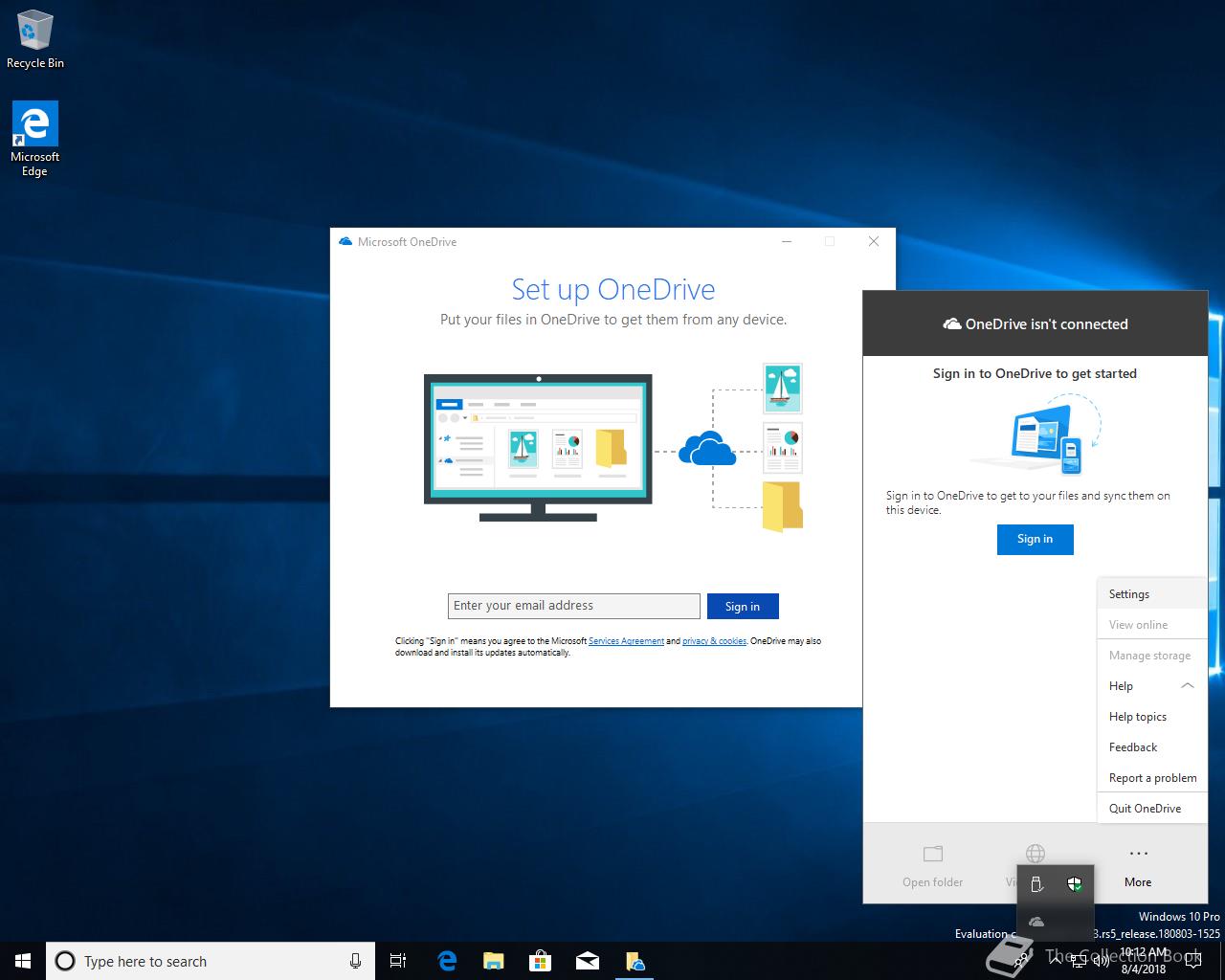The height and width of the screenshot is (980, 1225).
Task: Launch Edge from the taskbar
Action: point(447,961)
